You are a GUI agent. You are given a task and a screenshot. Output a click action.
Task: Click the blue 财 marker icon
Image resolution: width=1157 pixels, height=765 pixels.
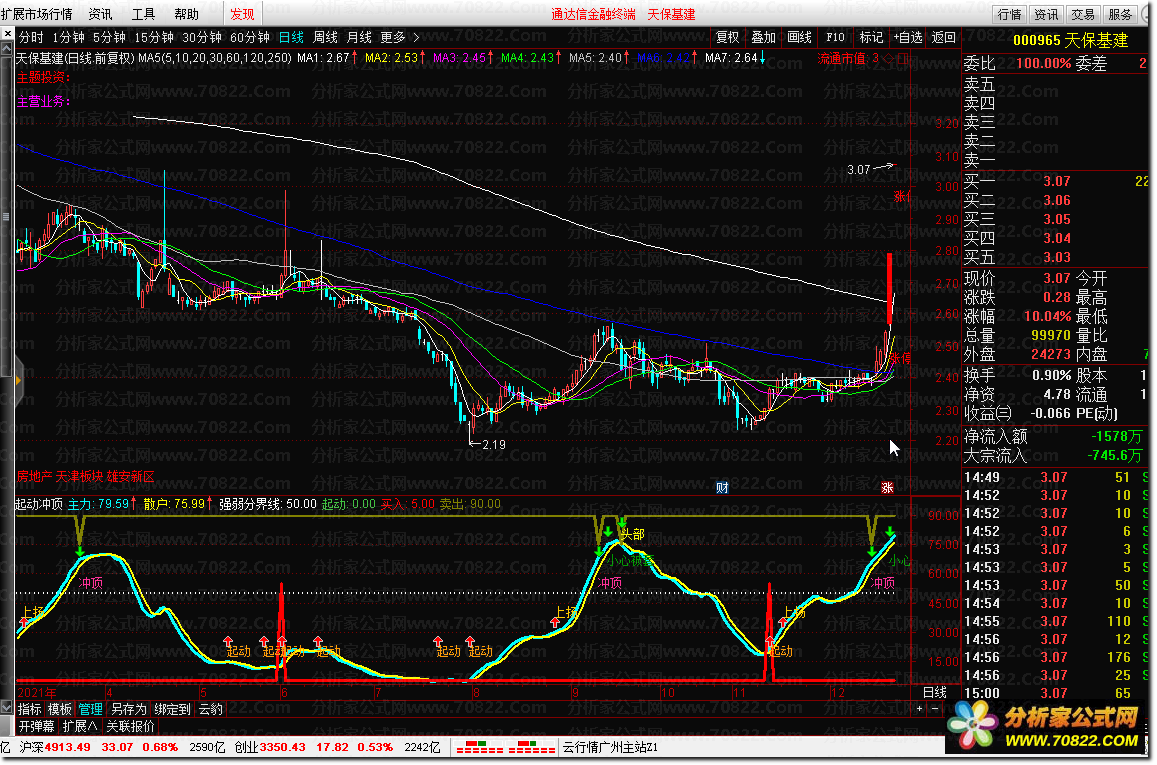pos(722,488)
